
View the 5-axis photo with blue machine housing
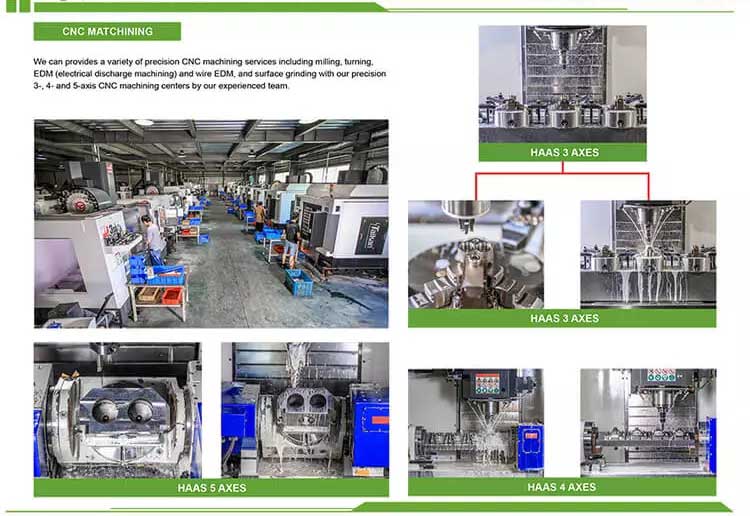[305, 410]
